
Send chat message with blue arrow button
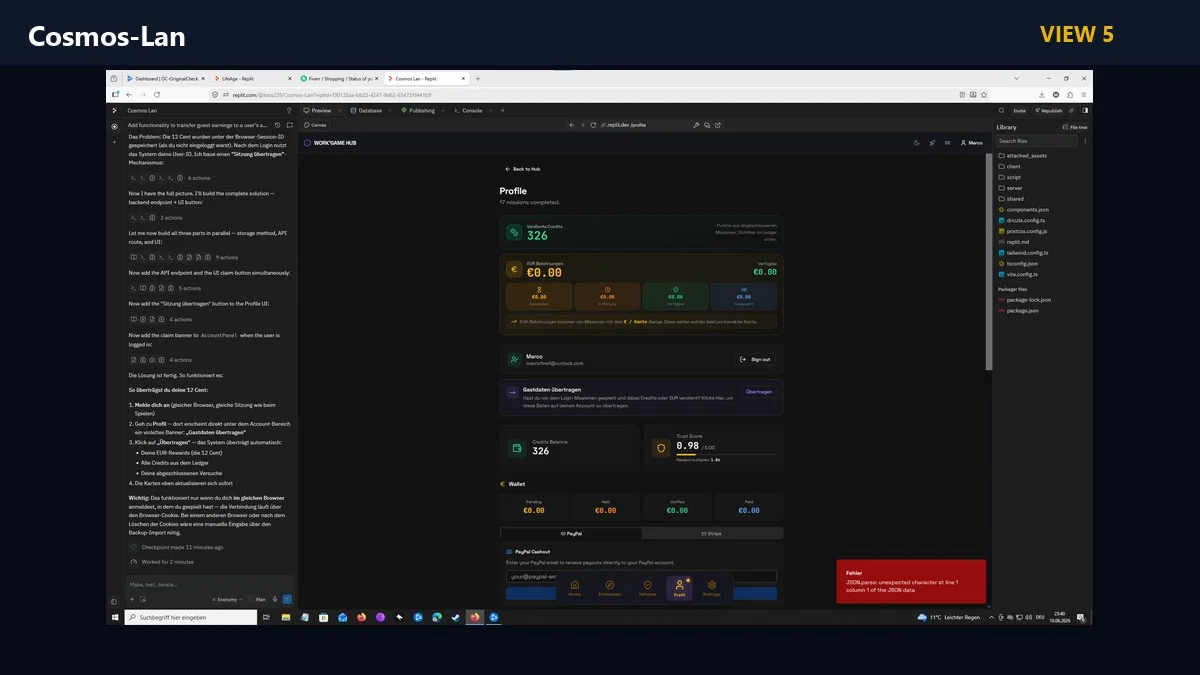click(x=287, y=599)
